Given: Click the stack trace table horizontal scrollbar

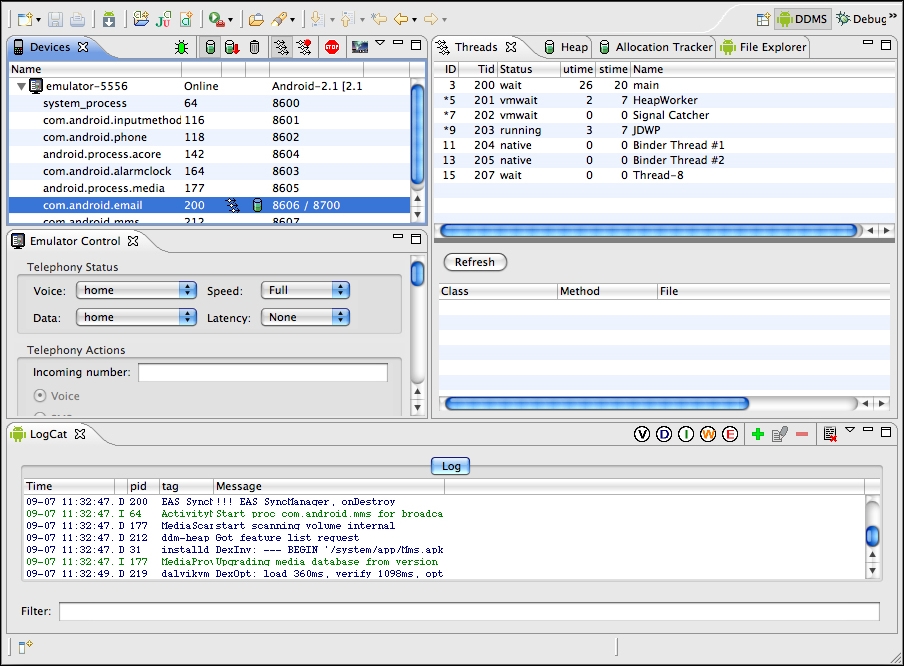Looking at the screenshot, I should (597, 404).
